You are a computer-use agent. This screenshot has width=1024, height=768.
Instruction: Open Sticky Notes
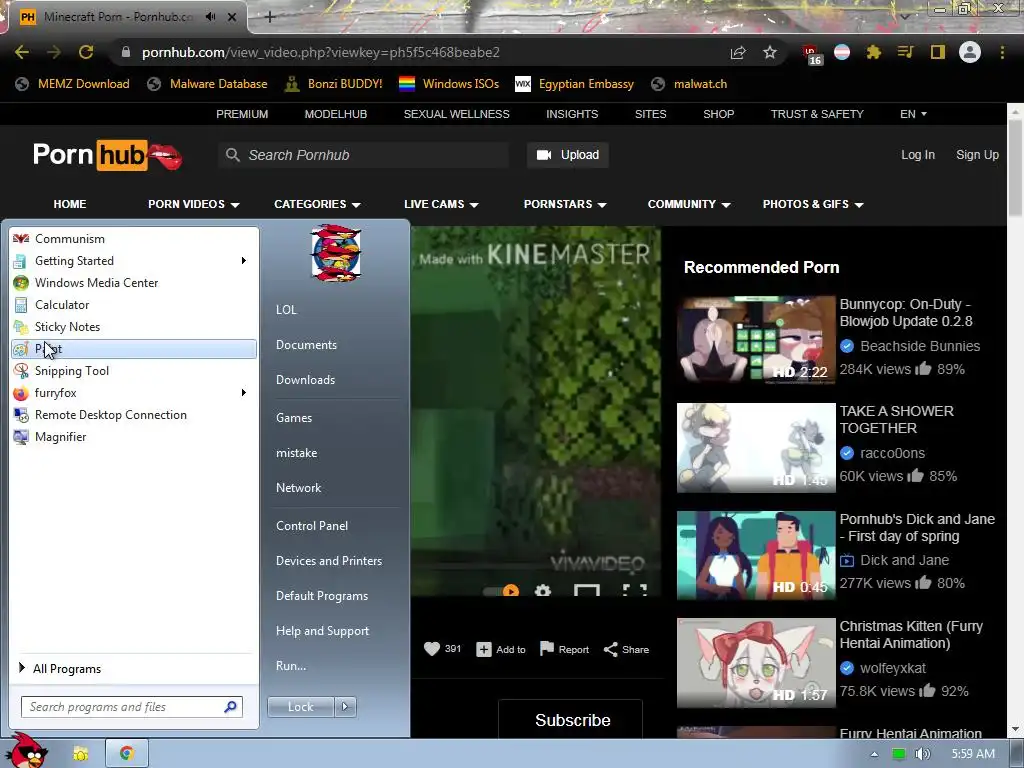point(134,327)
